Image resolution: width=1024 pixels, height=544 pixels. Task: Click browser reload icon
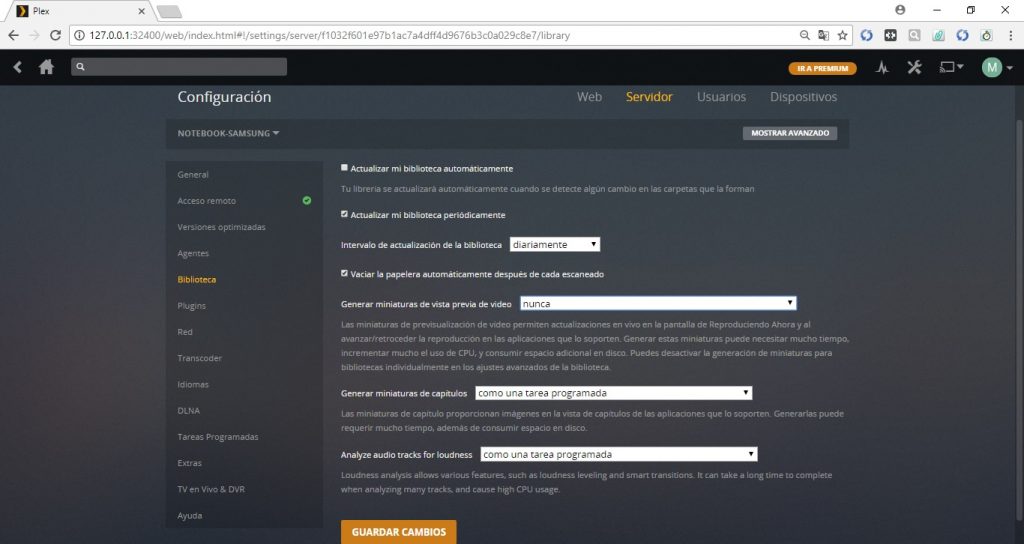point(56,35)
